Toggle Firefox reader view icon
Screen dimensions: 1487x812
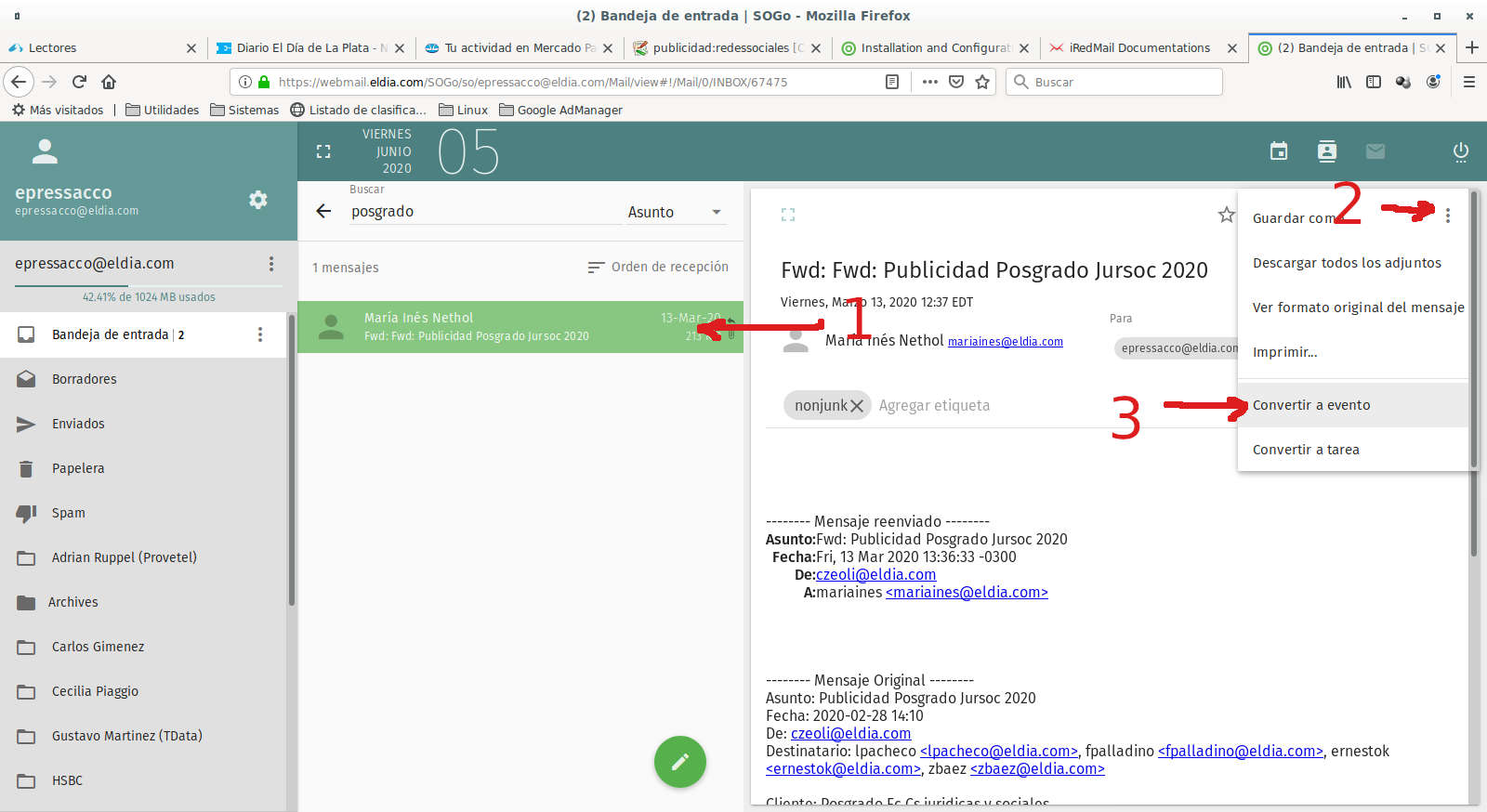[892, 82]
